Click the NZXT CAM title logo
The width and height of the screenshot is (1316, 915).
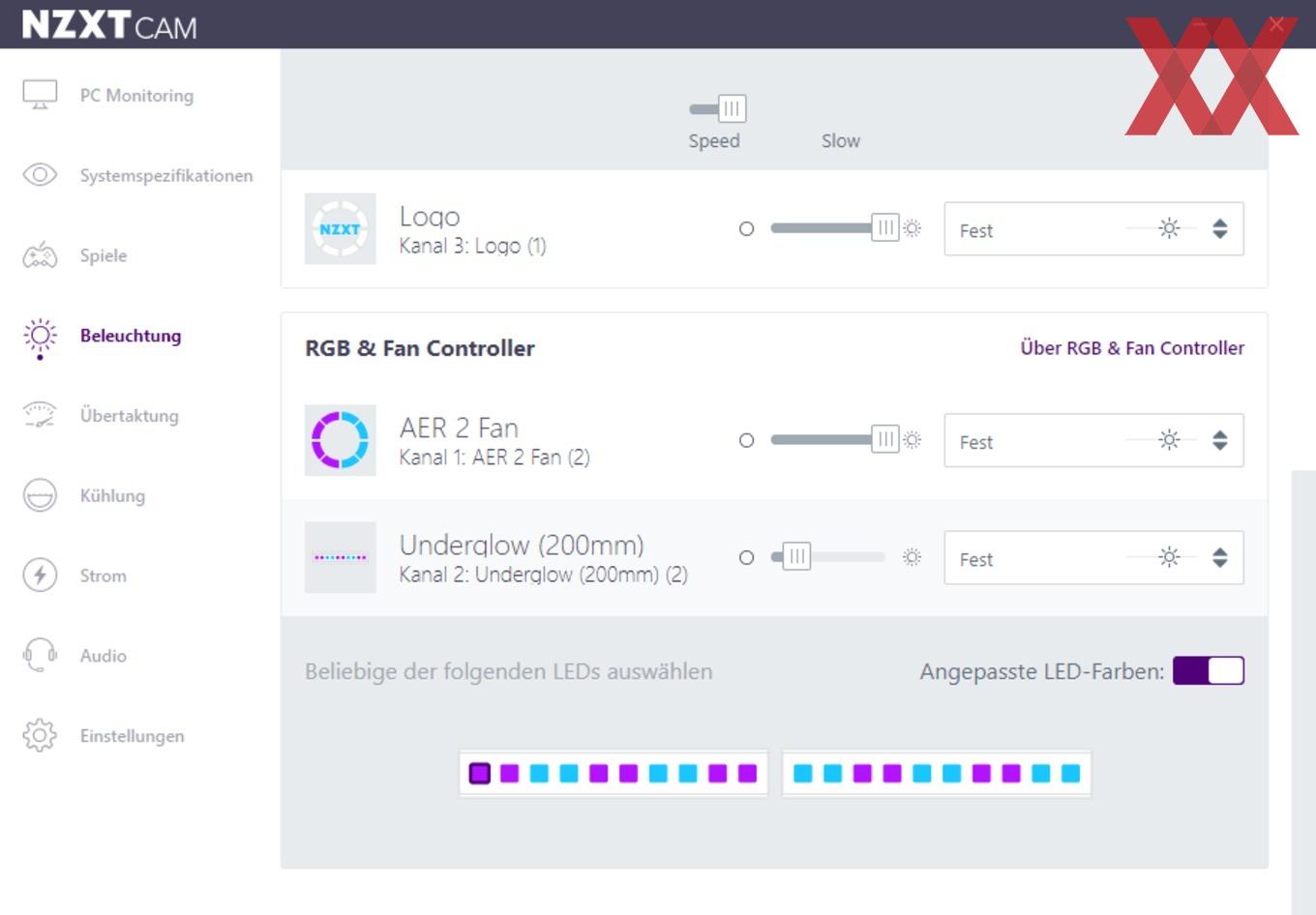109,24
